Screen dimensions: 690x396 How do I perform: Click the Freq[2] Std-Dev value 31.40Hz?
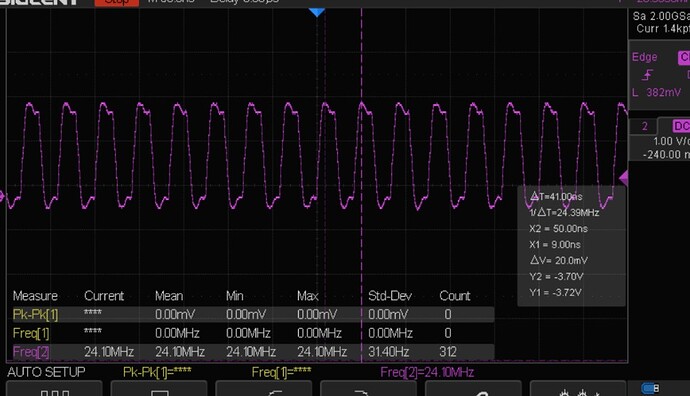tap(389, 352)
